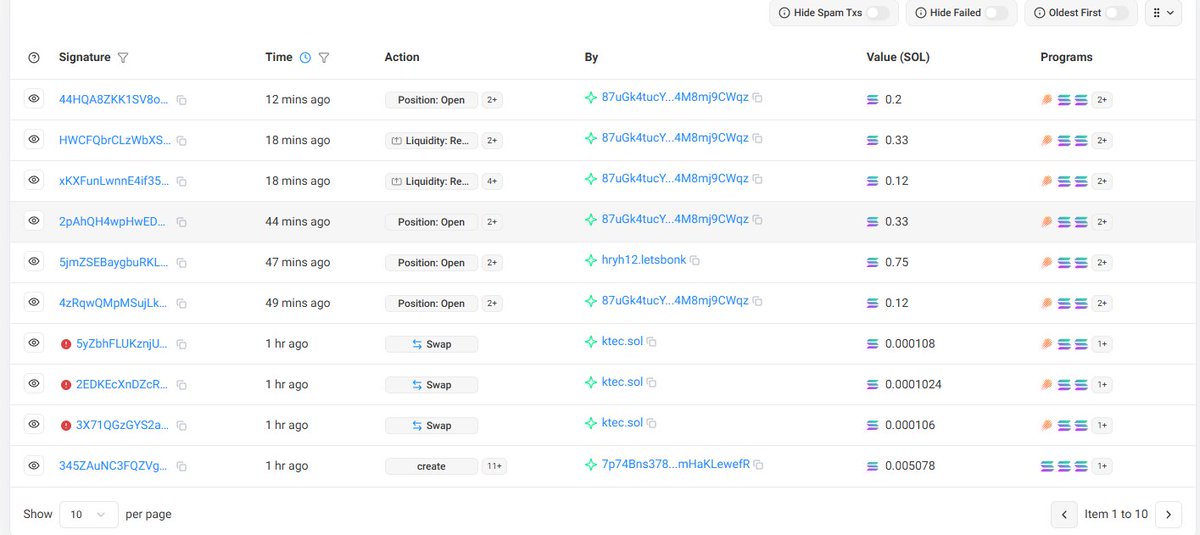Click the Signature filter funnel icon

pyautogui.click(x=123, y=58)
